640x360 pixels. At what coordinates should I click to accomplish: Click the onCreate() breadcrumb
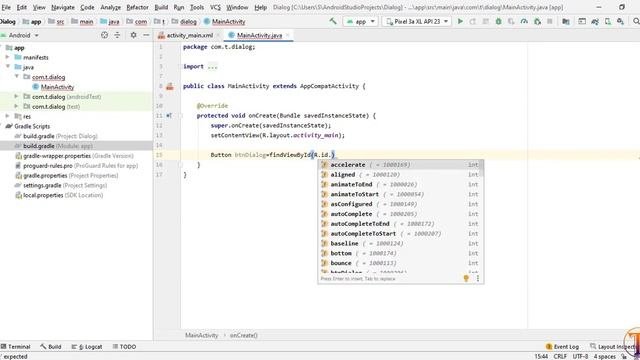[x=243, y=335]
